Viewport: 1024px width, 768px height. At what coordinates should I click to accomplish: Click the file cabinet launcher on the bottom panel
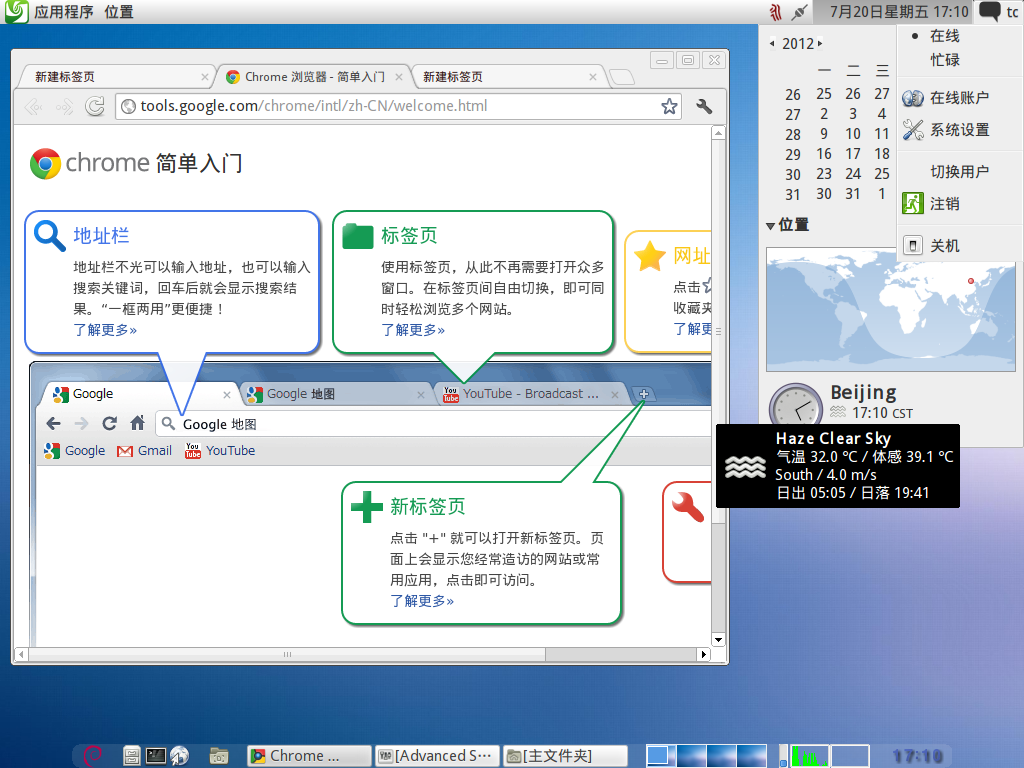point(131,756)
